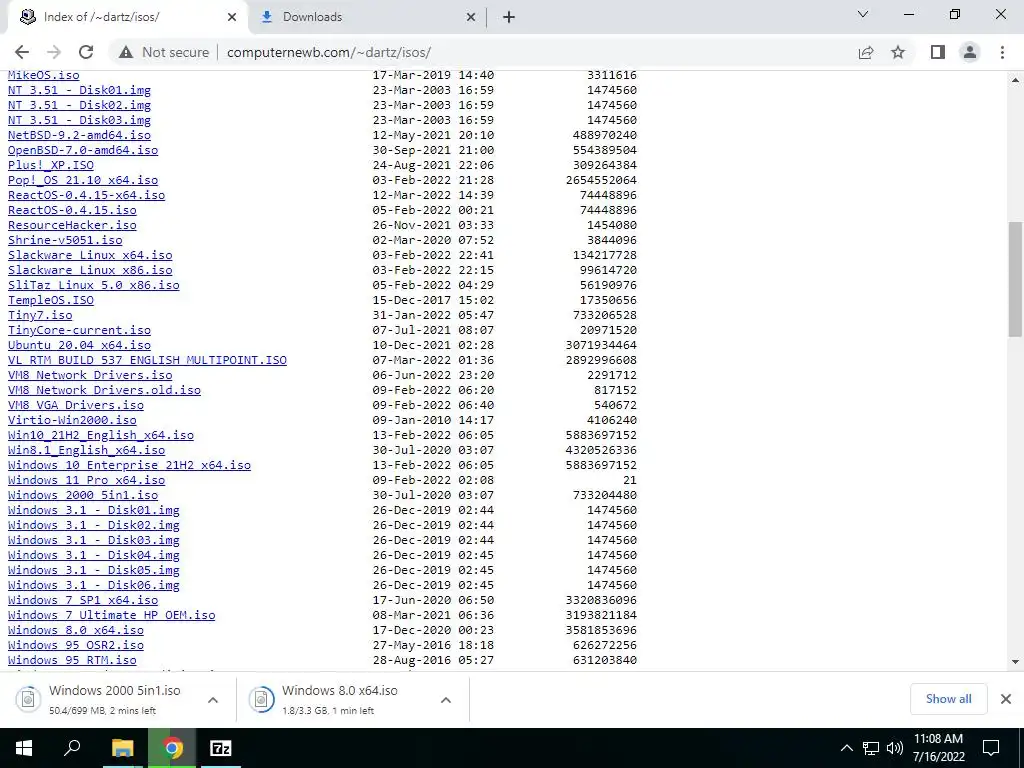Open the browser side panel
The height and width of the screenshot is (768, 1024).
pos(938,52)
